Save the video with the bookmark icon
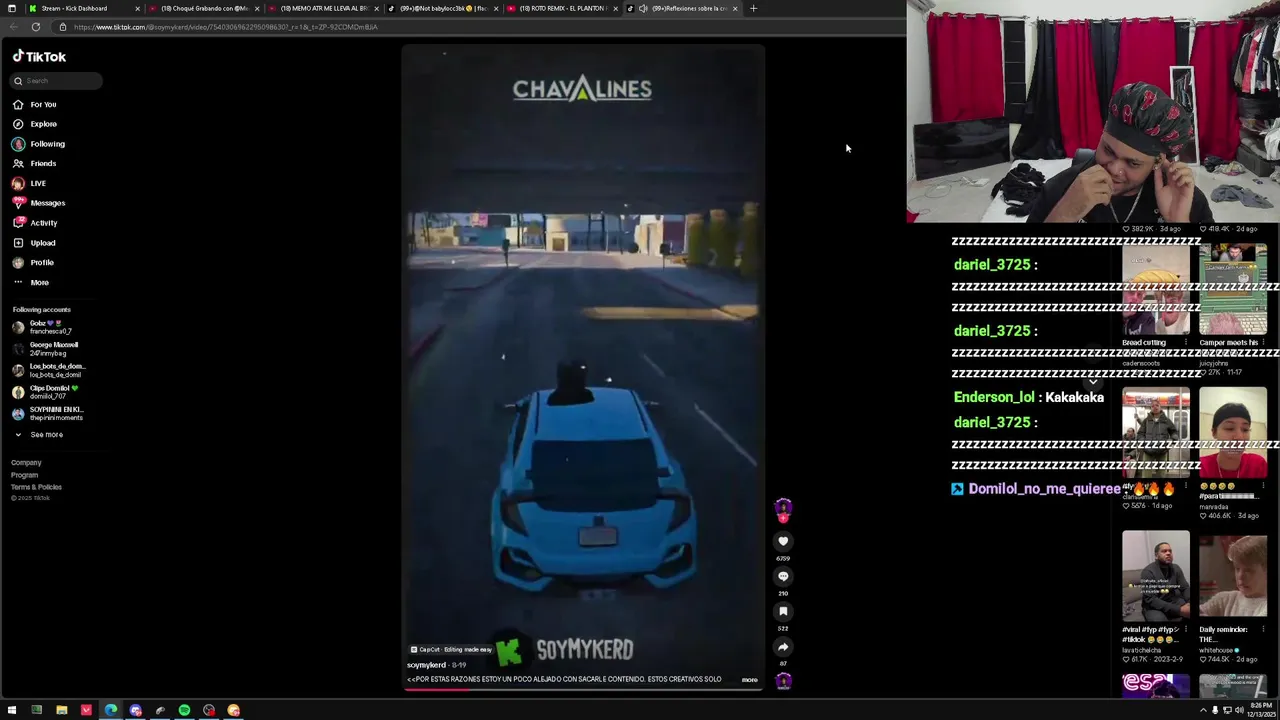The width and height of the screenshot is (1280, 720). [x=783, y=611]
